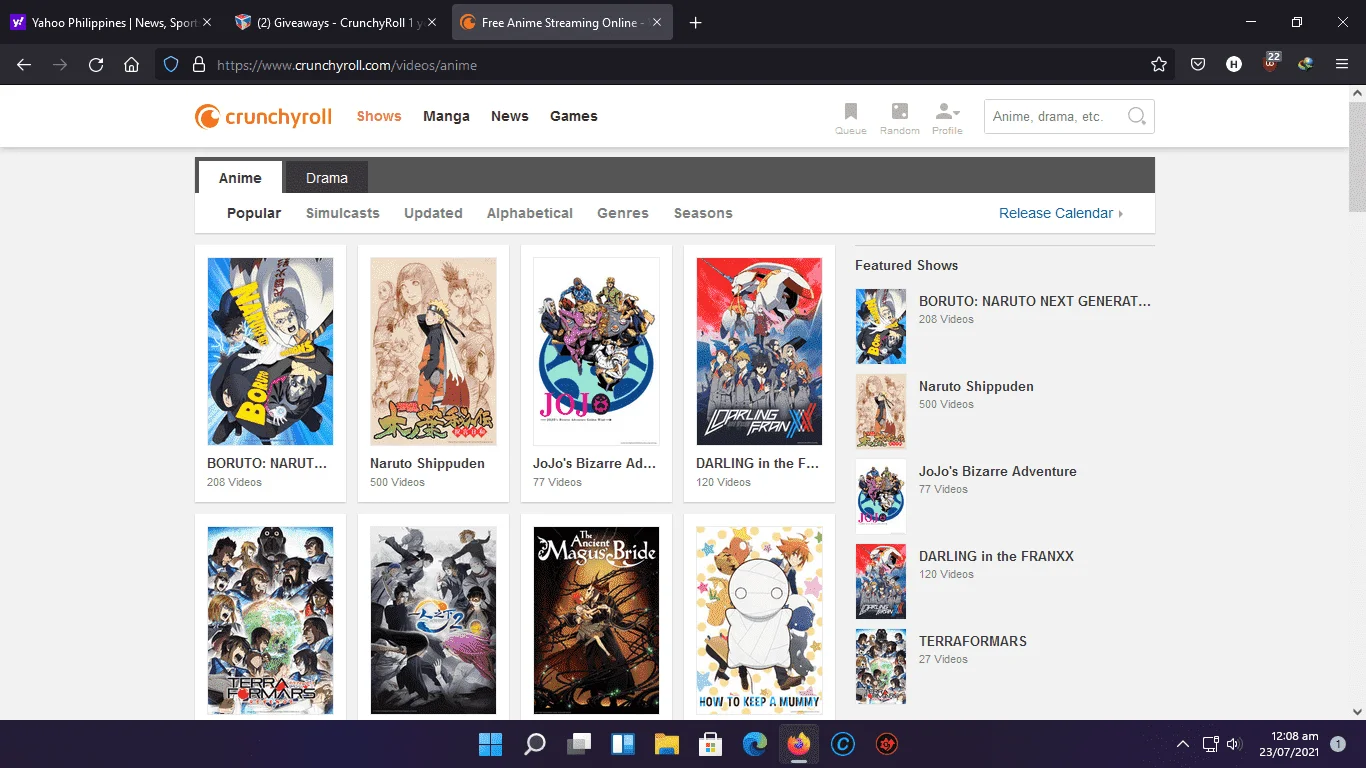
Task: Close the Free Anime Streaming tab
Action: point(658,23)
